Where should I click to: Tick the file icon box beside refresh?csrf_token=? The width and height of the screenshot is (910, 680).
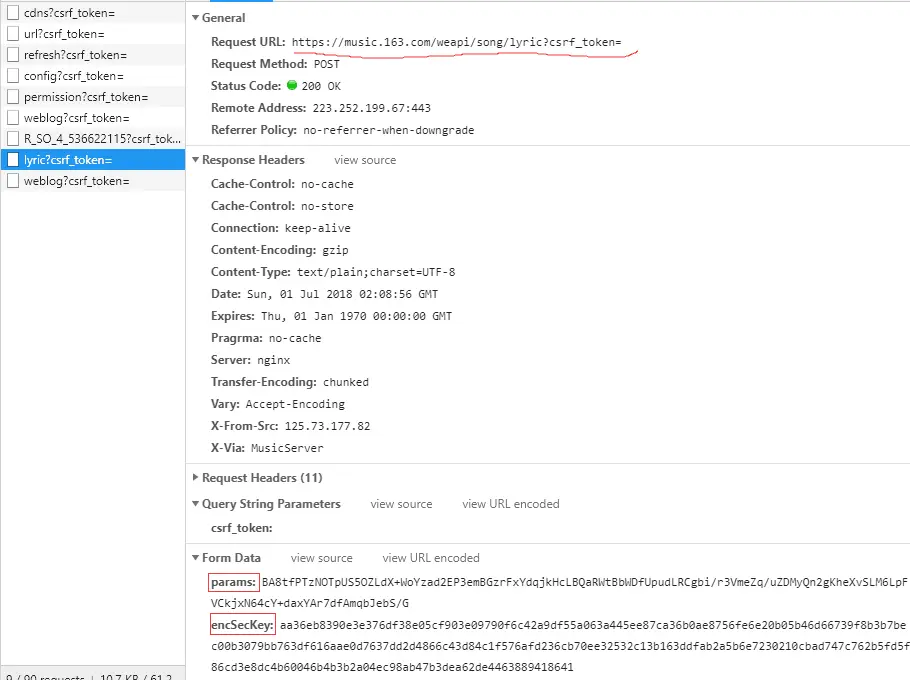13,55
